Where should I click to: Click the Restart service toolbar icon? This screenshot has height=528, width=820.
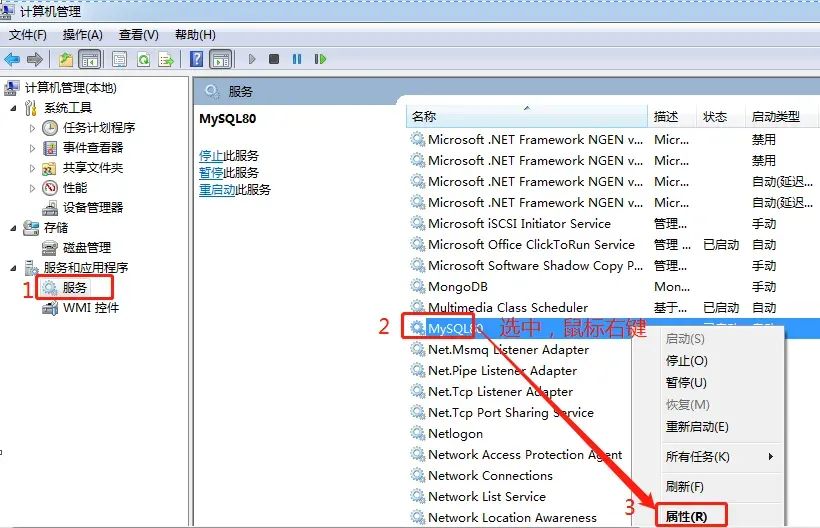click(x=320, y=59)
